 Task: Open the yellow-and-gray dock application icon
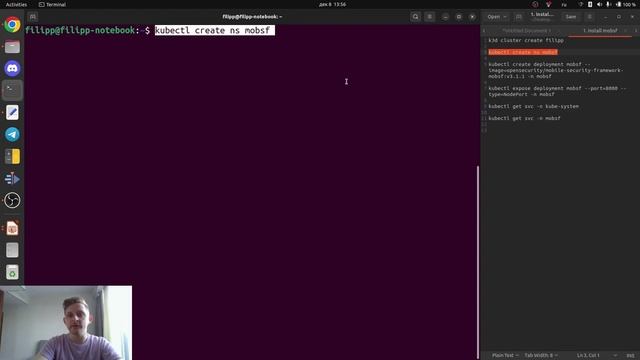click(12, 156)
